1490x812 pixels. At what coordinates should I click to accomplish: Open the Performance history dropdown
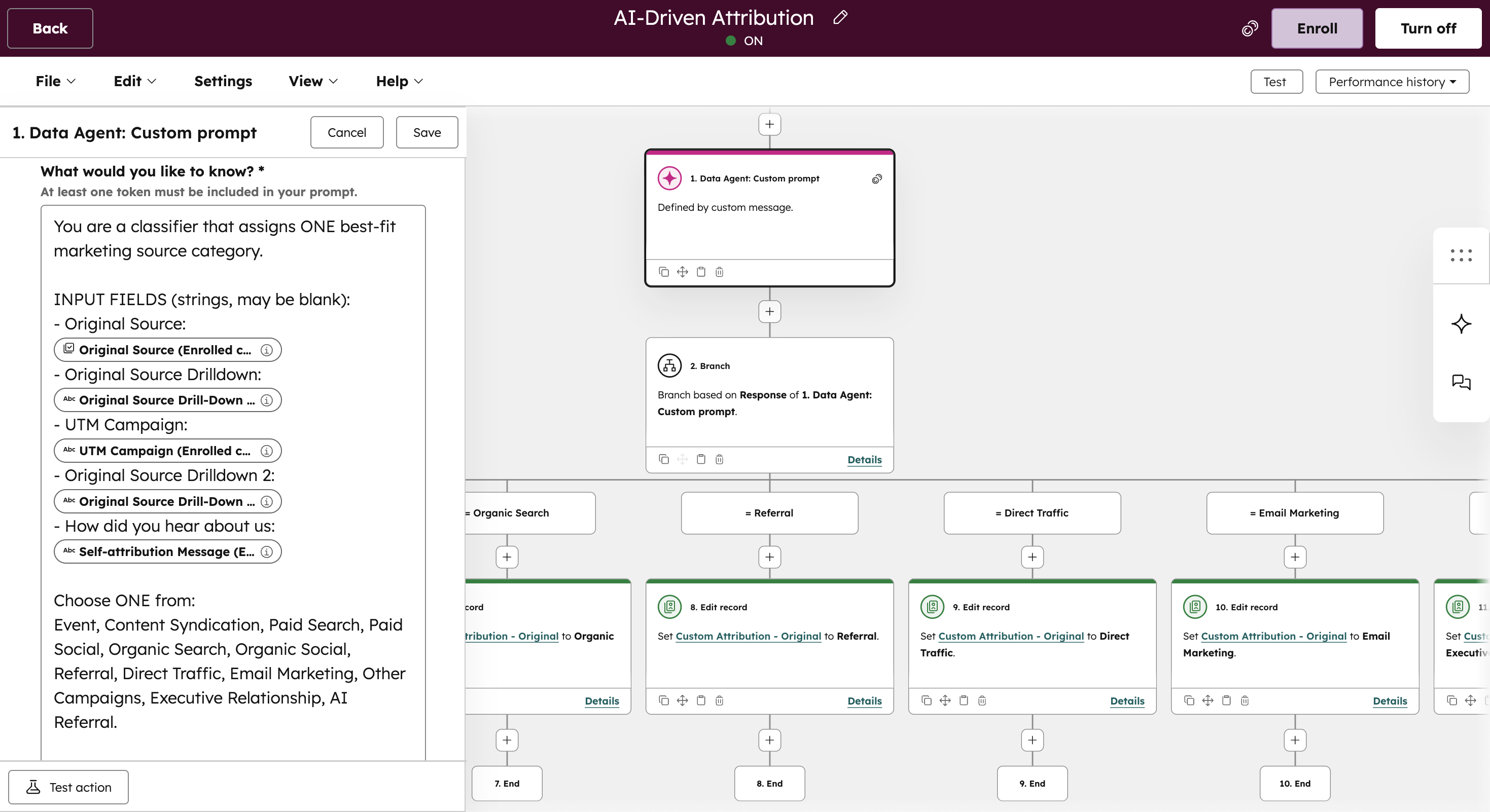click(1392, 82)
